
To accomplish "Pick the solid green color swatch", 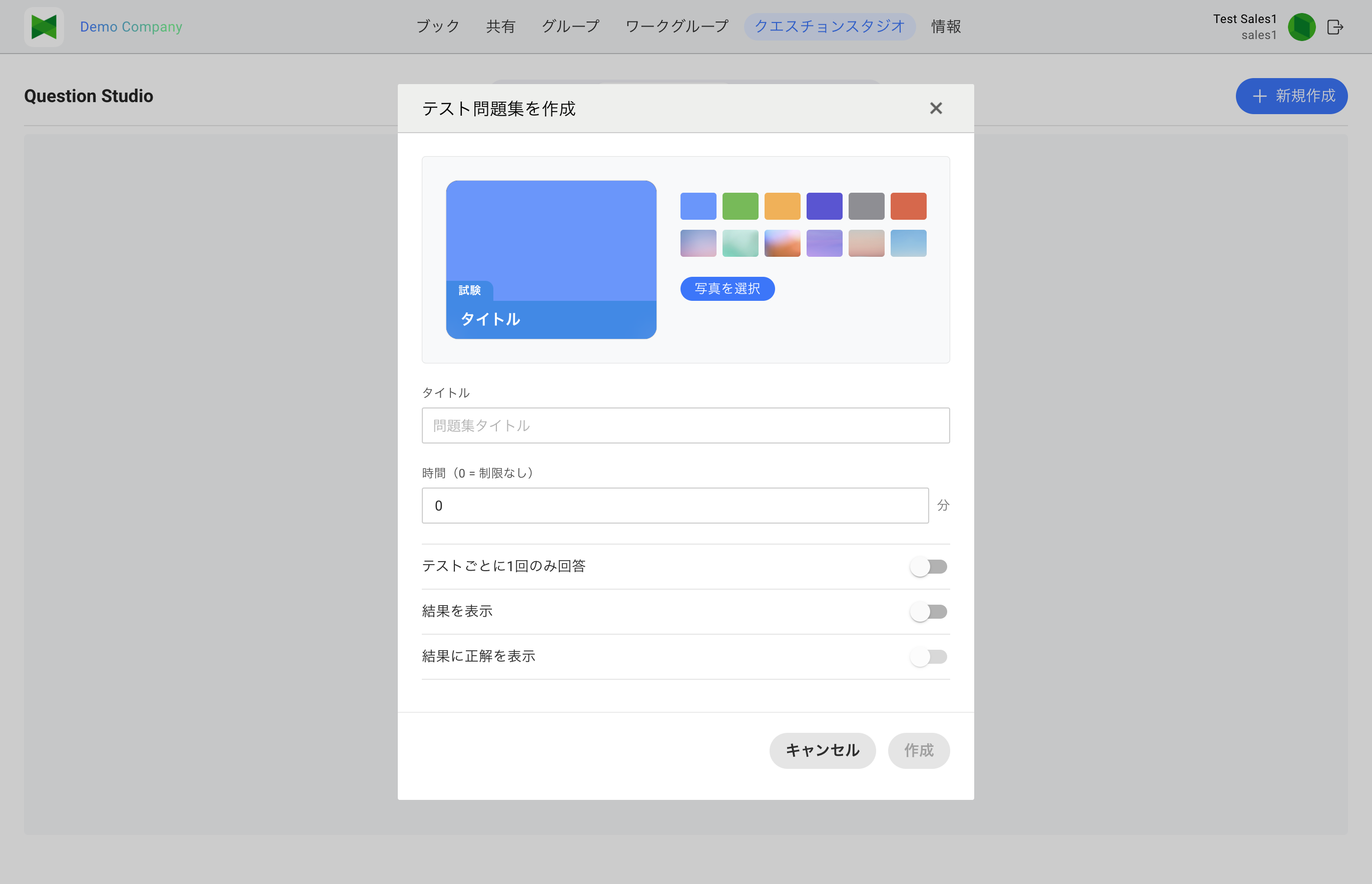I will 740,206.
